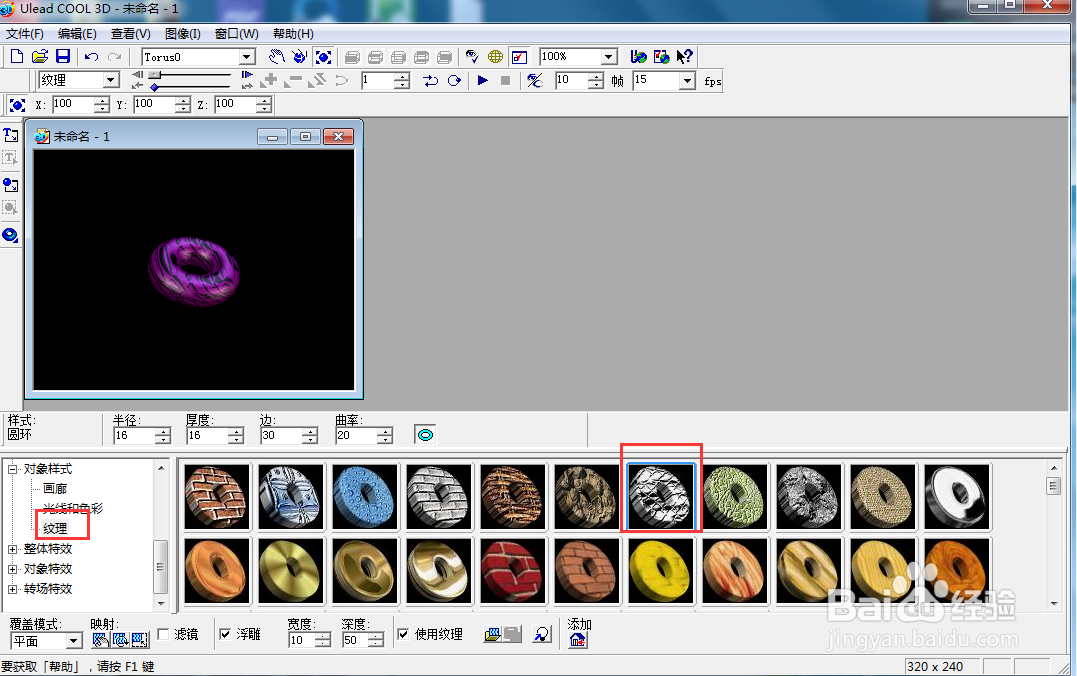Click the size mode icon left of X field

coord(17,104)
